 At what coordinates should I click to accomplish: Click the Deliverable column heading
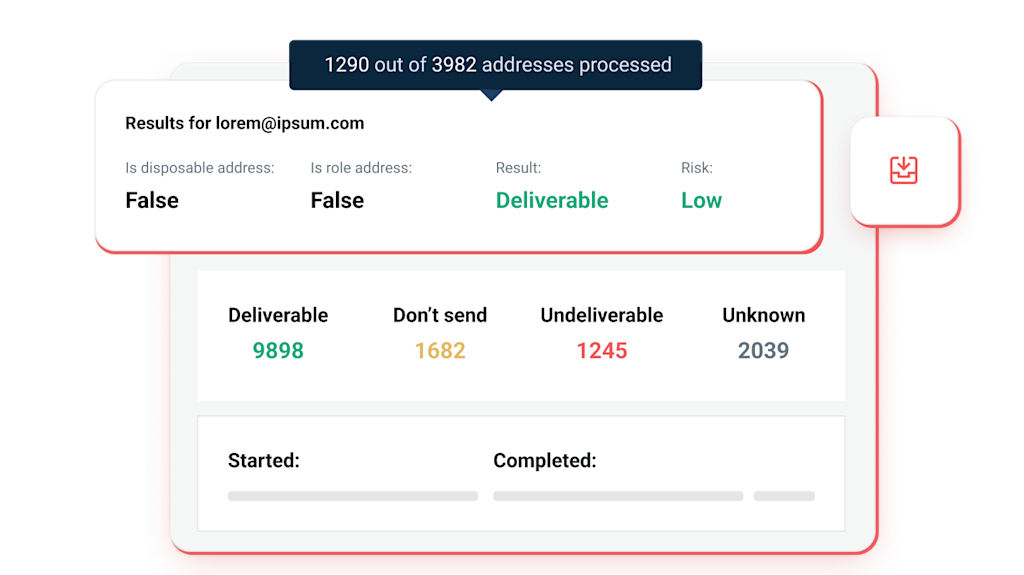click(x=278, y=316)
